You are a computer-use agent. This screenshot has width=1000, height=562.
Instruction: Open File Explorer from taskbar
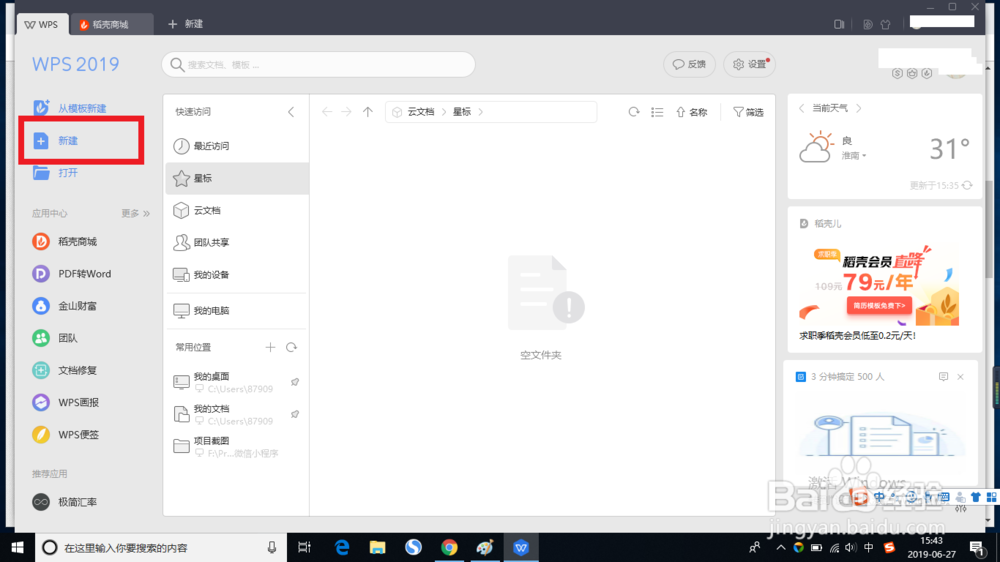[378, 547]
